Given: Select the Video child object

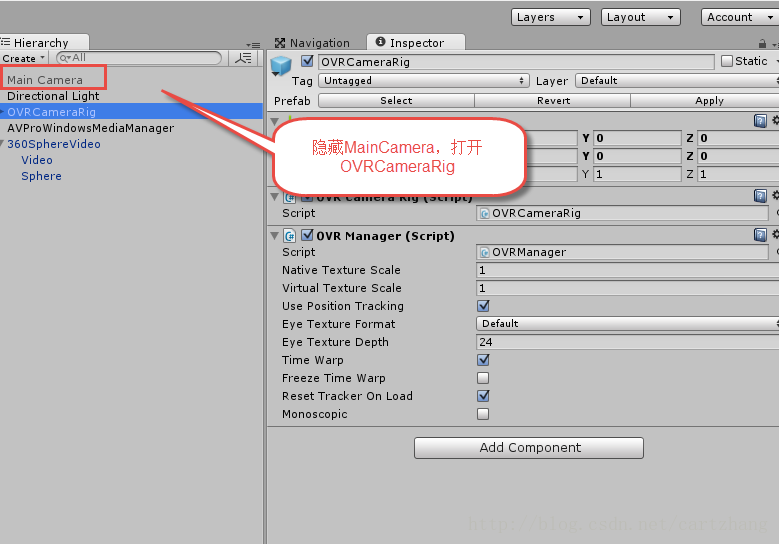Looking at the screenshot, I should 37,160.
